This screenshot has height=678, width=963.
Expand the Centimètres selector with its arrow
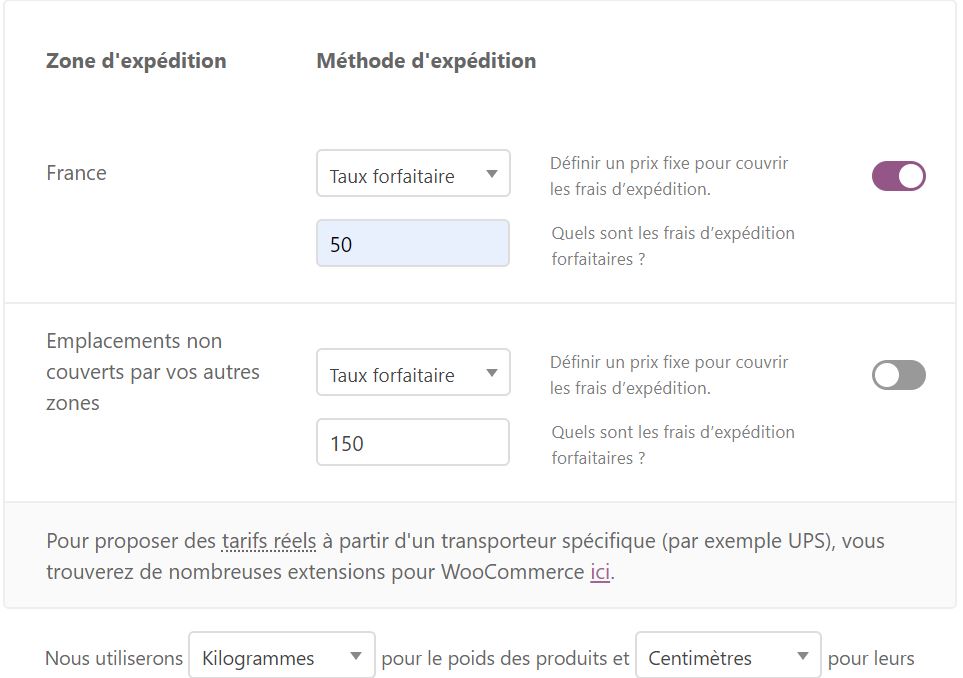803,657
